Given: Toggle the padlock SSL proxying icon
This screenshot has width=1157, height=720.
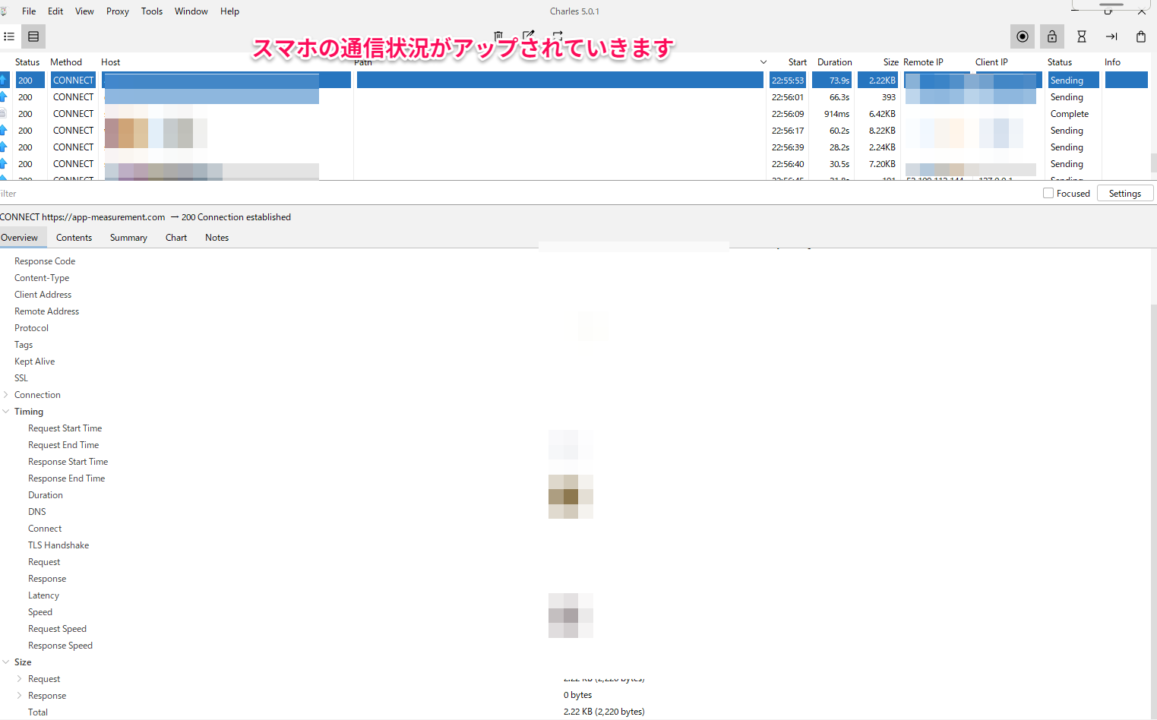Looking at the screenshot, I should (1051, 36).
